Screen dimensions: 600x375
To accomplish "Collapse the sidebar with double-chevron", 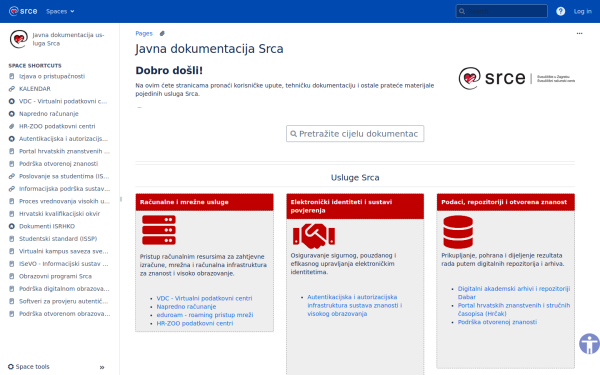I will pos(102,367).
